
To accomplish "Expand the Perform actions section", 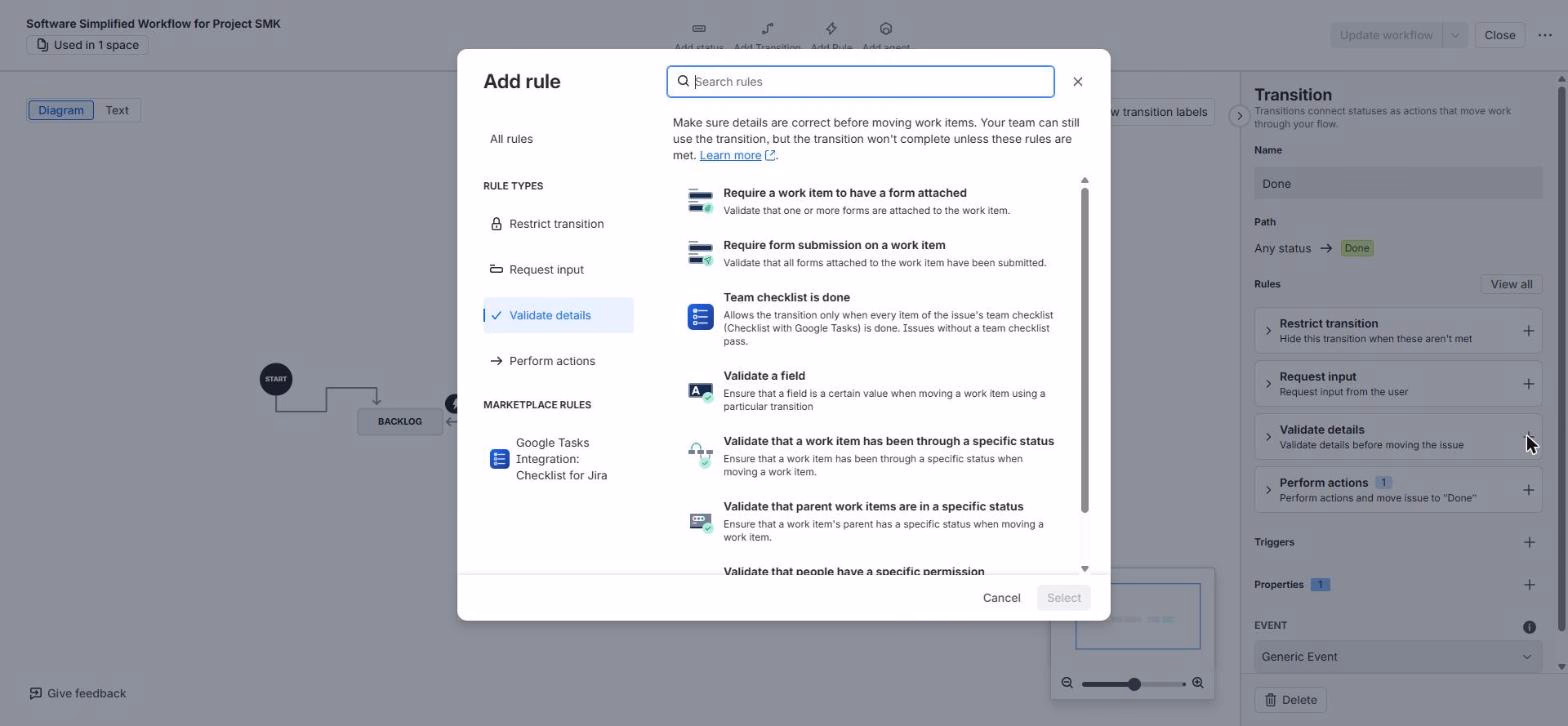I will click(x=1268, y=490).
